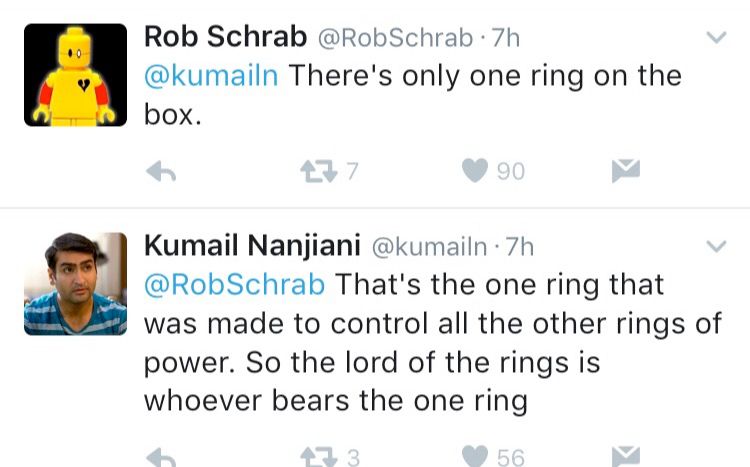Open Rob Schrab's display name

(x=225, y=37)
